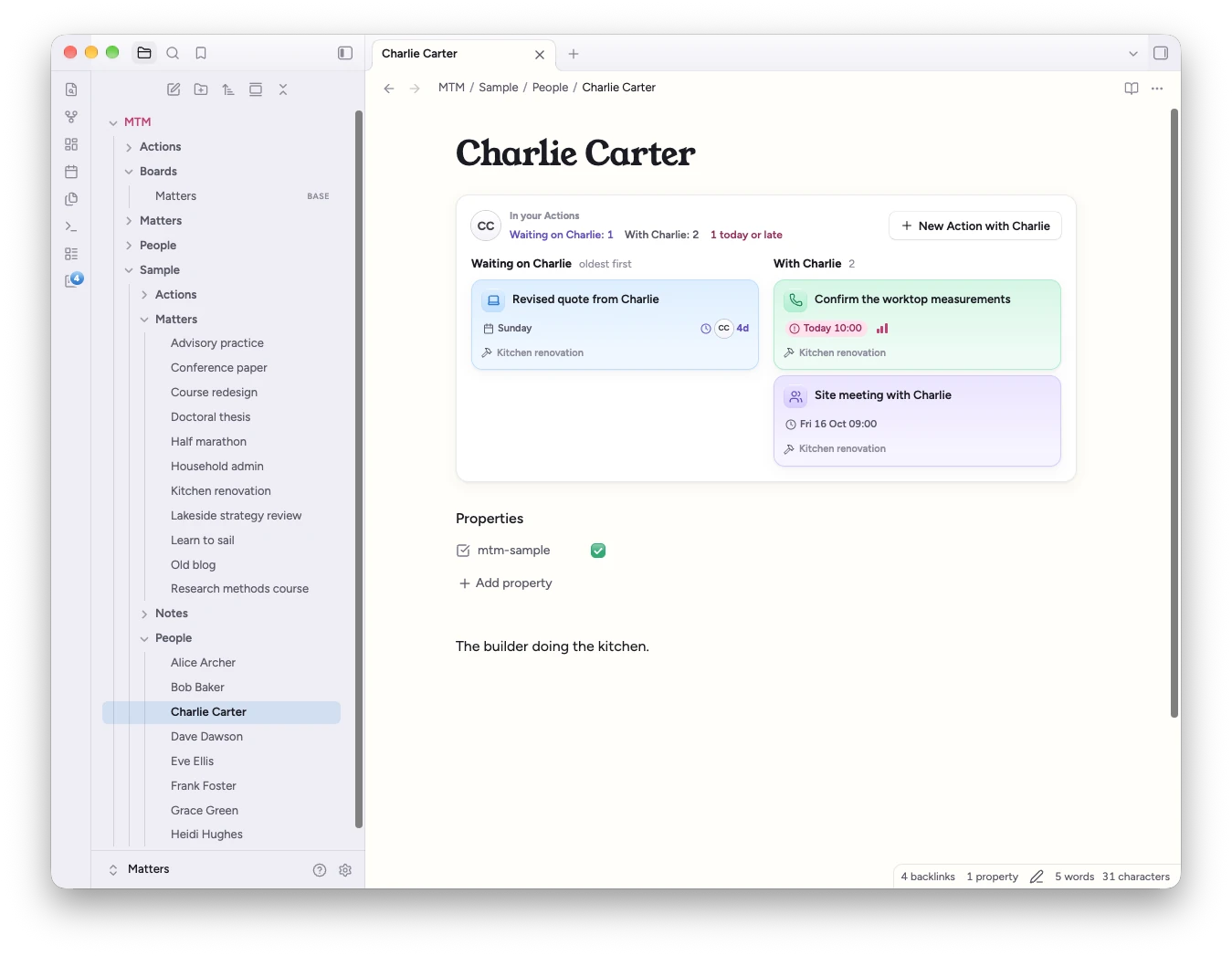Create a new folder icon
This screenshot has height=956, width=1232.
tap(201, 89)
